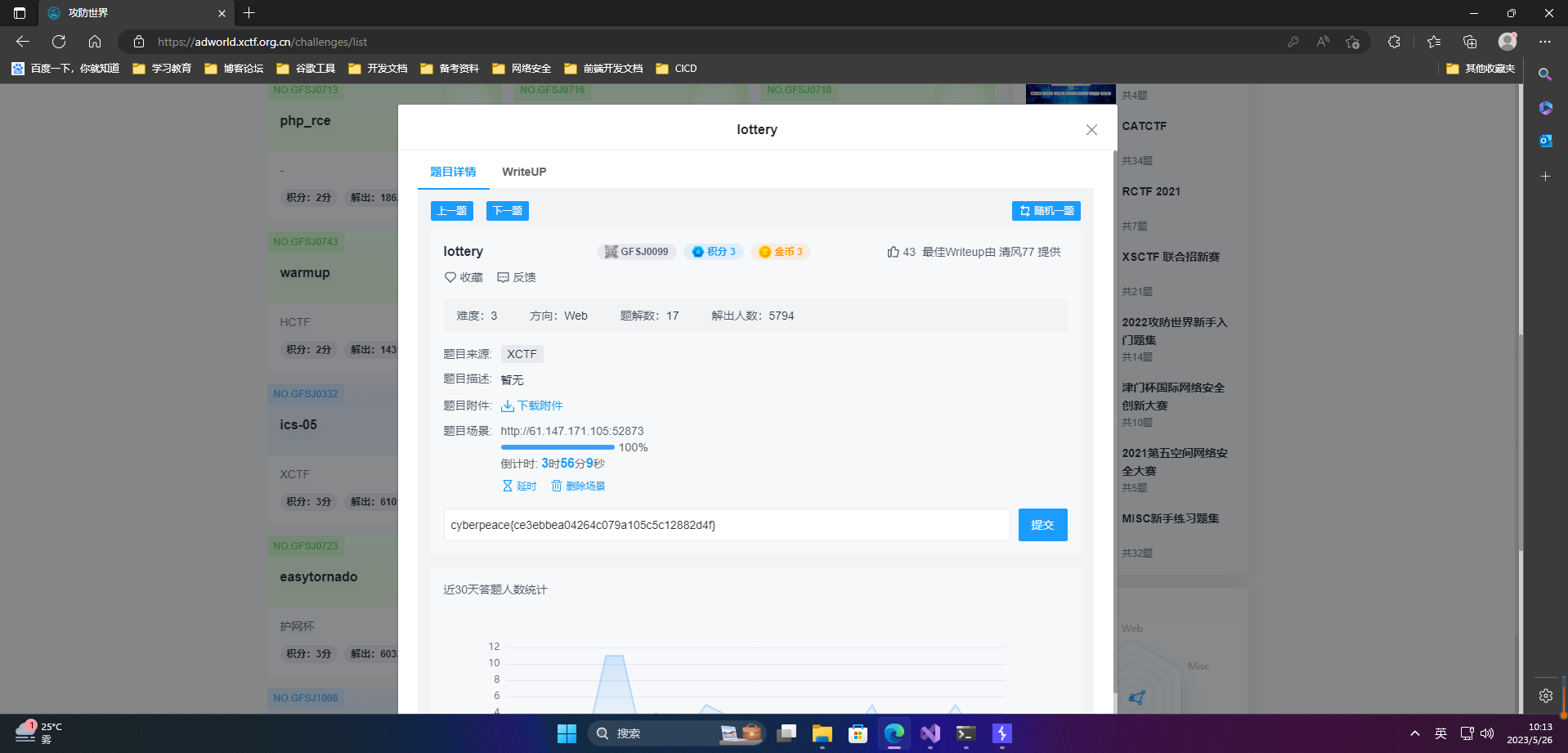Open 网络安全 bookmark folder
1568x753 pixels.
click(522, 69)
